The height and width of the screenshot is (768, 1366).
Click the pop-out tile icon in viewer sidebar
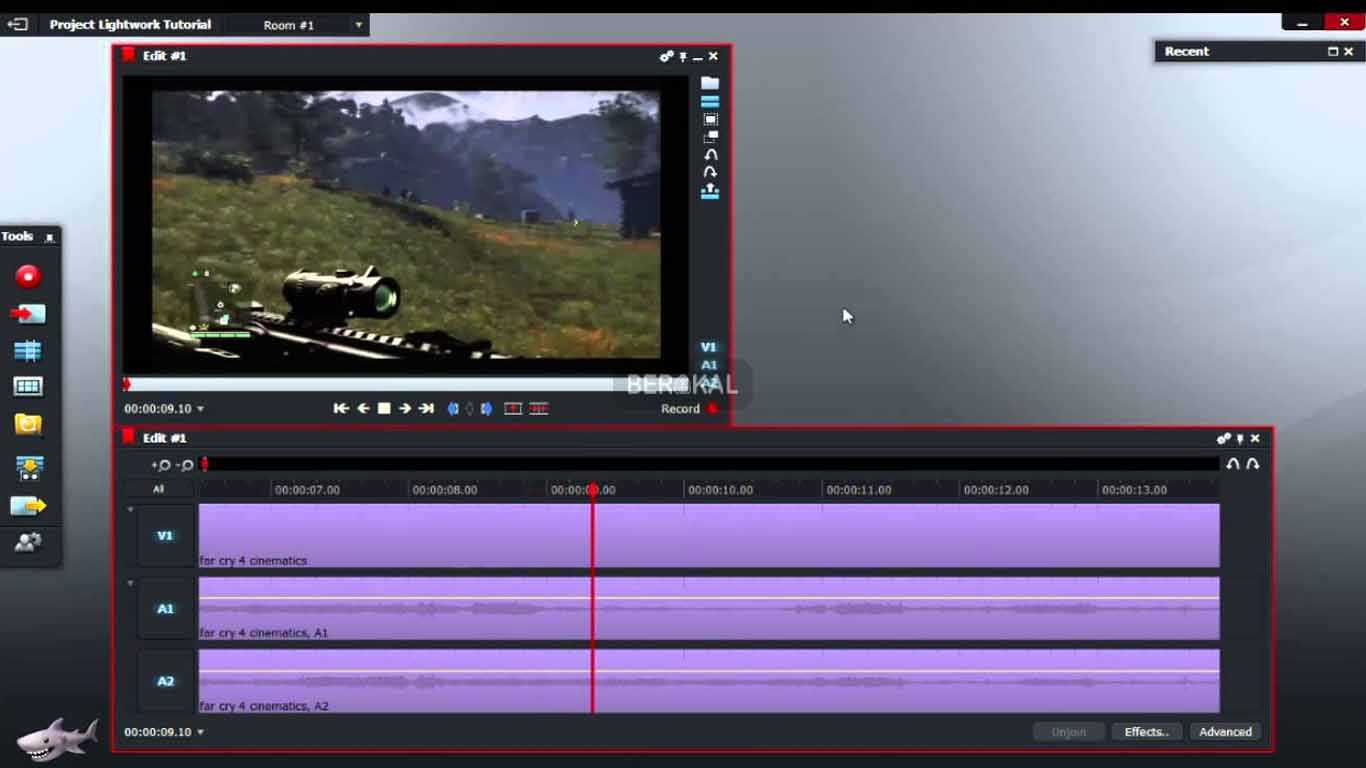coord(710,137)
